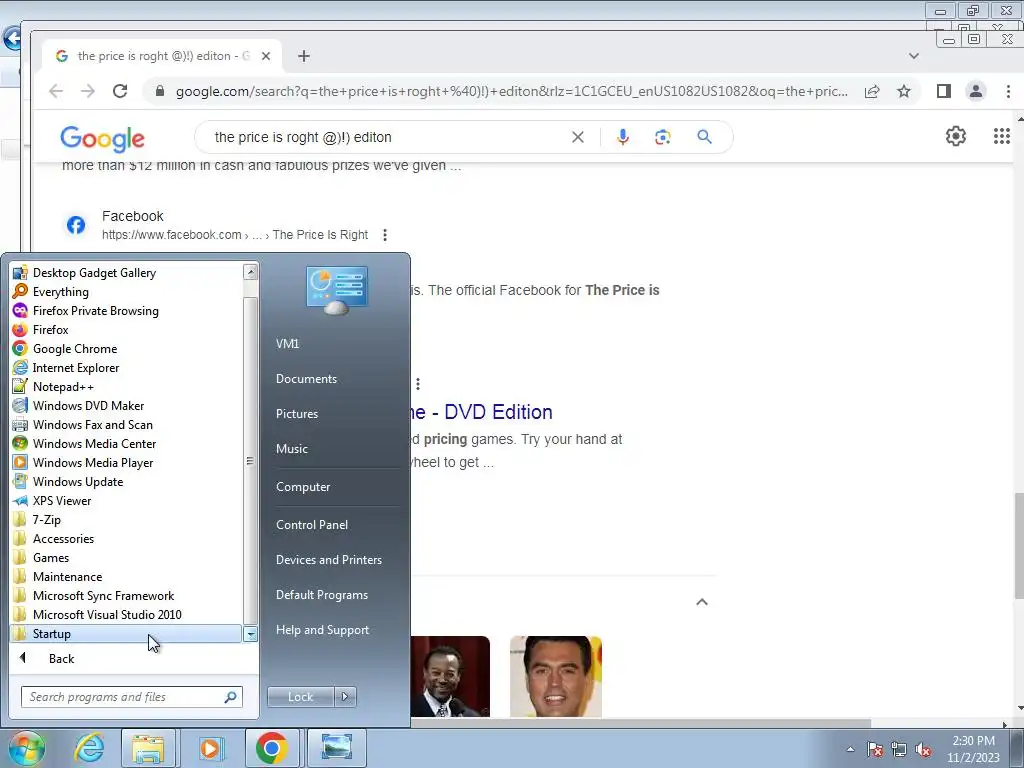This screenshot has width=1024, height=768.
Task: Expand the Maintenance folder
Action: click(127, 577)
